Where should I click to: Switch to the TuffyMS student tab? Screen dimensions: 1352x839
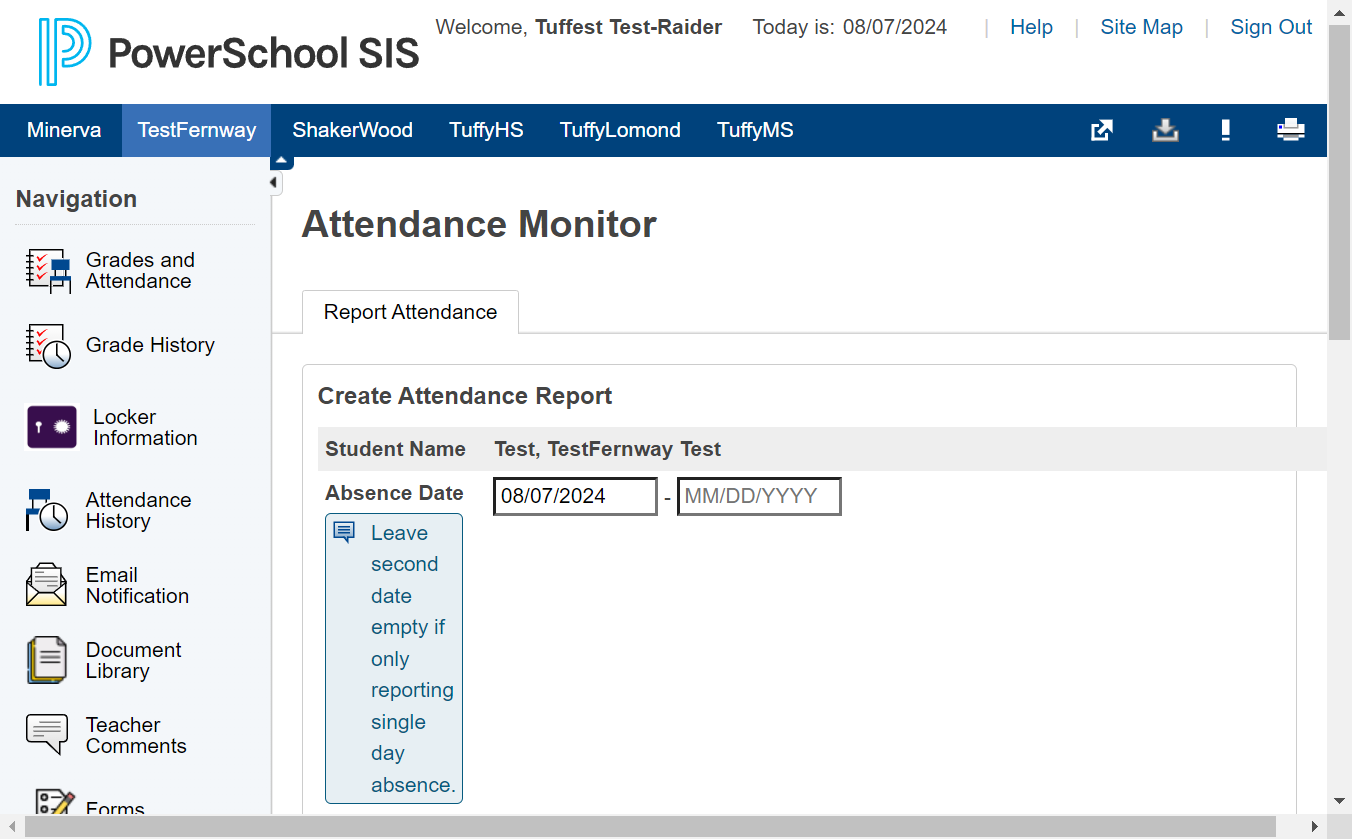pyautogui.click(x=755, y=130)
